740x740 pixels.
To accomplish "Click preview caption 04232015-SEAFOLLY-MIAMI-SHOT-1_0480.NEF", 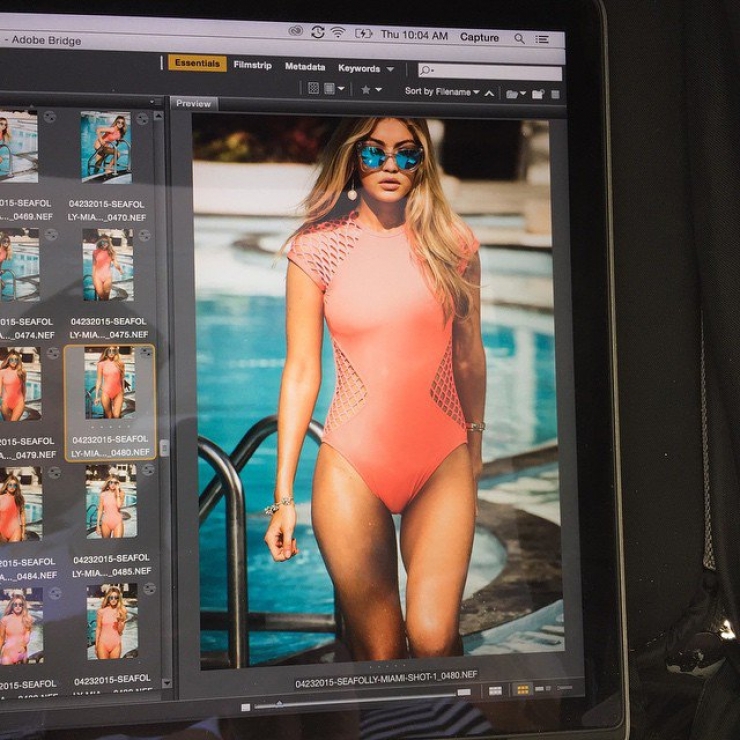I will coord(386,680).
